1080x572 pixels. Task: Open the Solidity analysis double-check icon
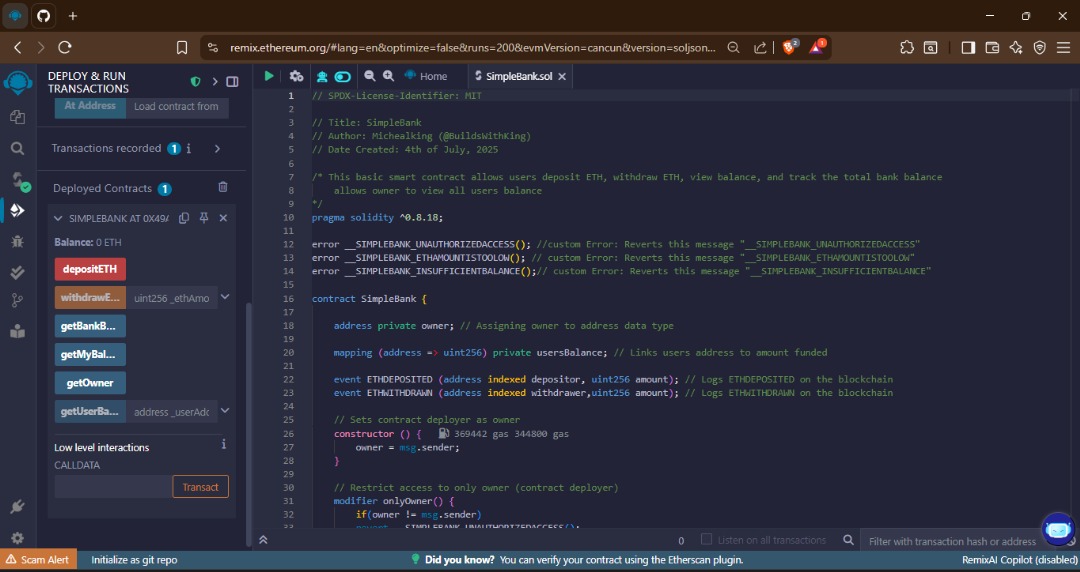click(17, 272)
